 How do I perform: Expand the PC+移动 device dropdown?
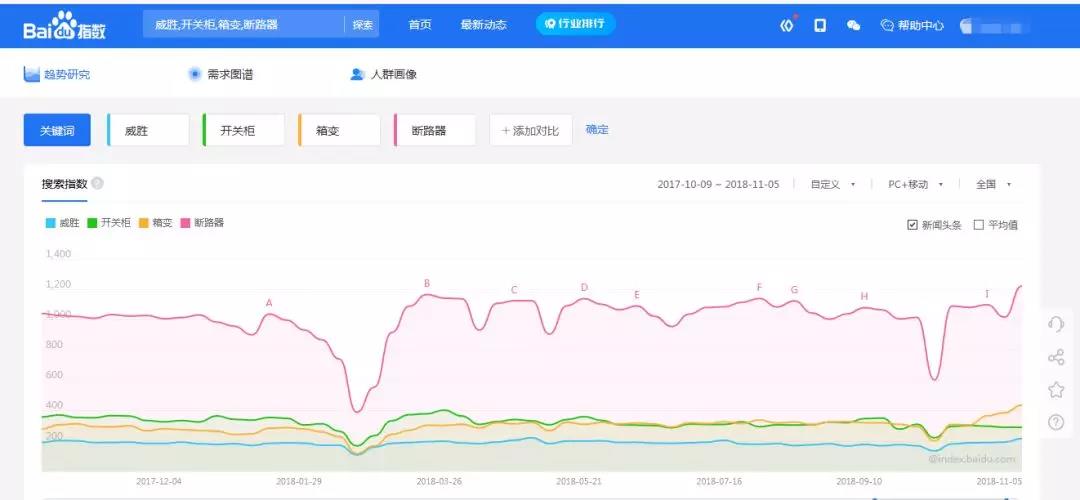(914, 184)
